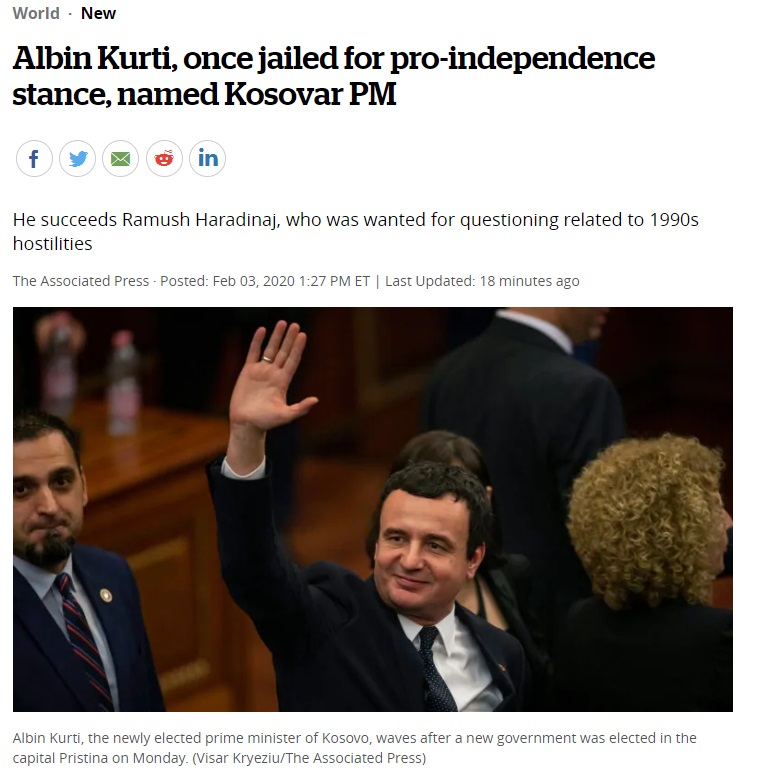Open the World section link

point(36,13)
